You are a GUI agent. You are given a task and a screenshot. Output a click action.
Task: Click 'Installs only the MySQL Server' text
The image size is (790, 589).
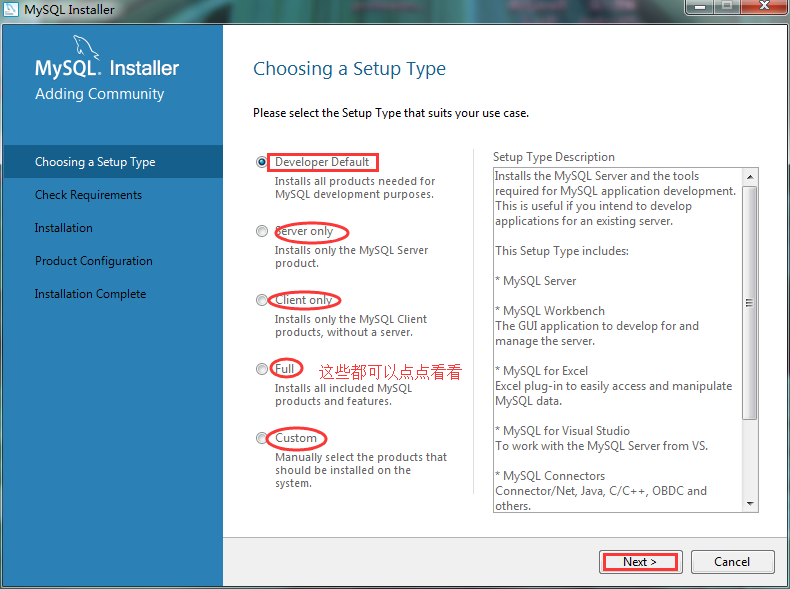click(x=351, y=250)
